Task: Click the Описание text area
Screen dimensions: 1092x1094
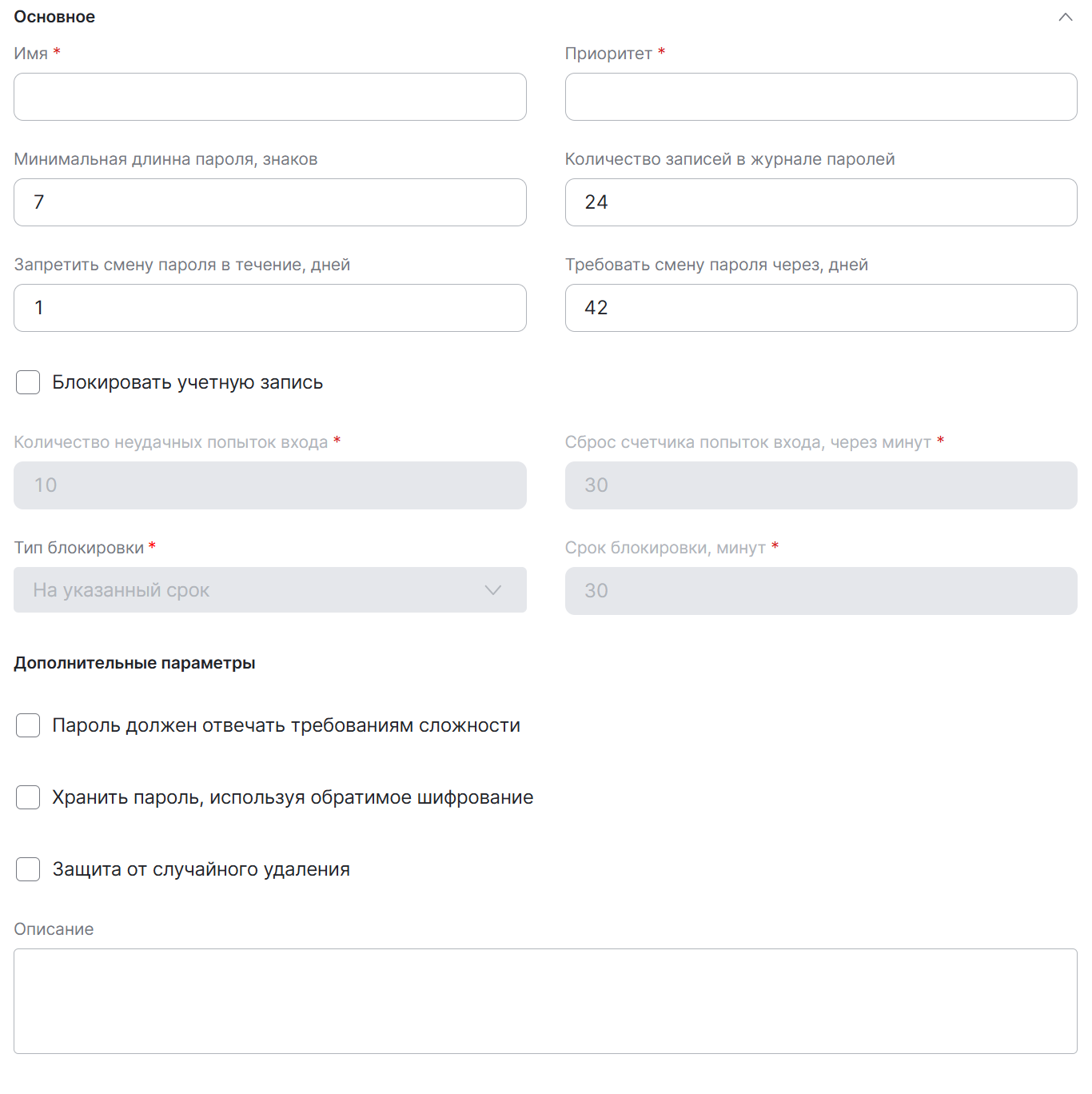Action: (x=545, y=1001)
